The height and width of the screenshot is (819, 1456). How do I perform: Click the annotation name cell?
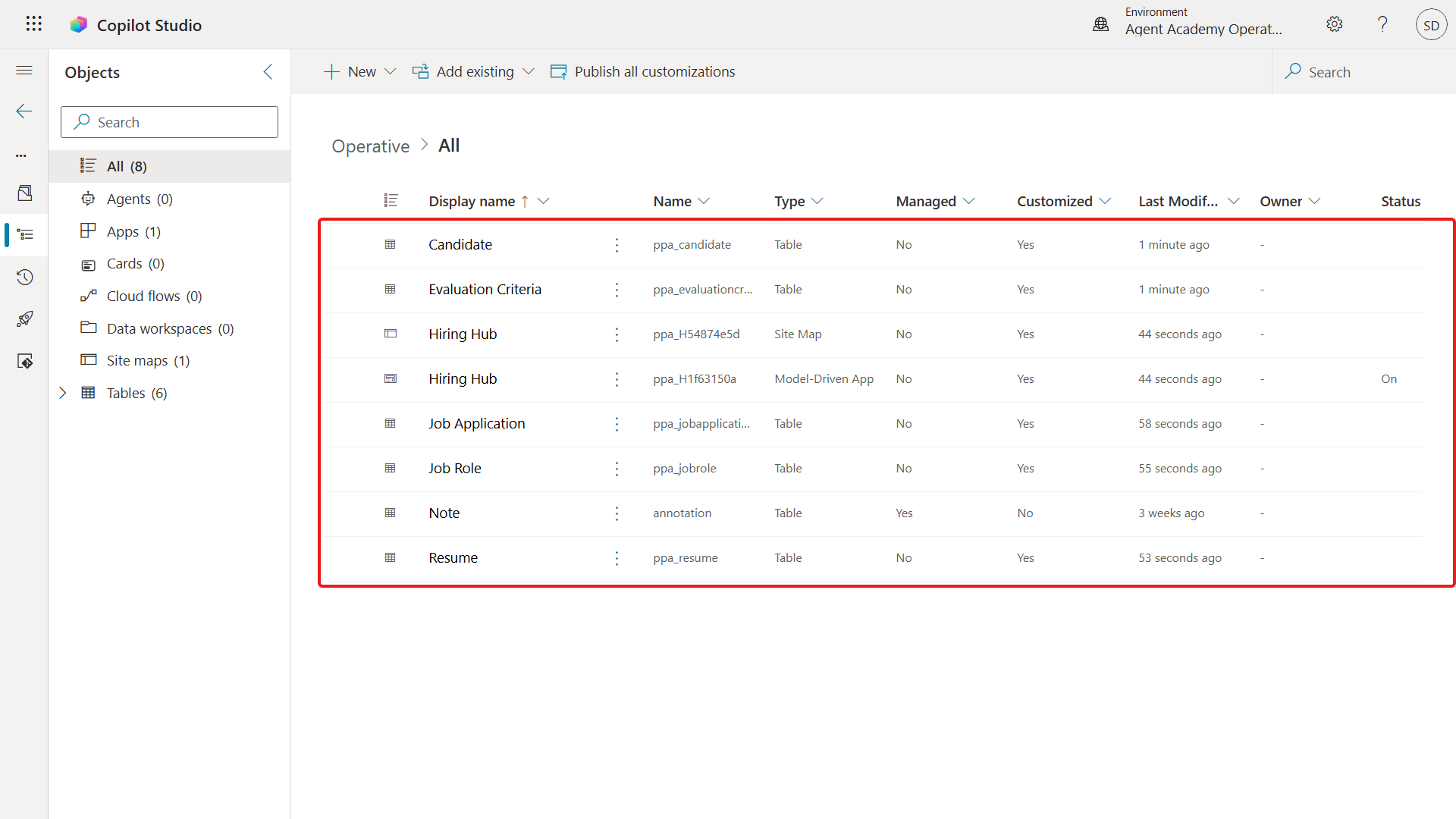[682, 513]
